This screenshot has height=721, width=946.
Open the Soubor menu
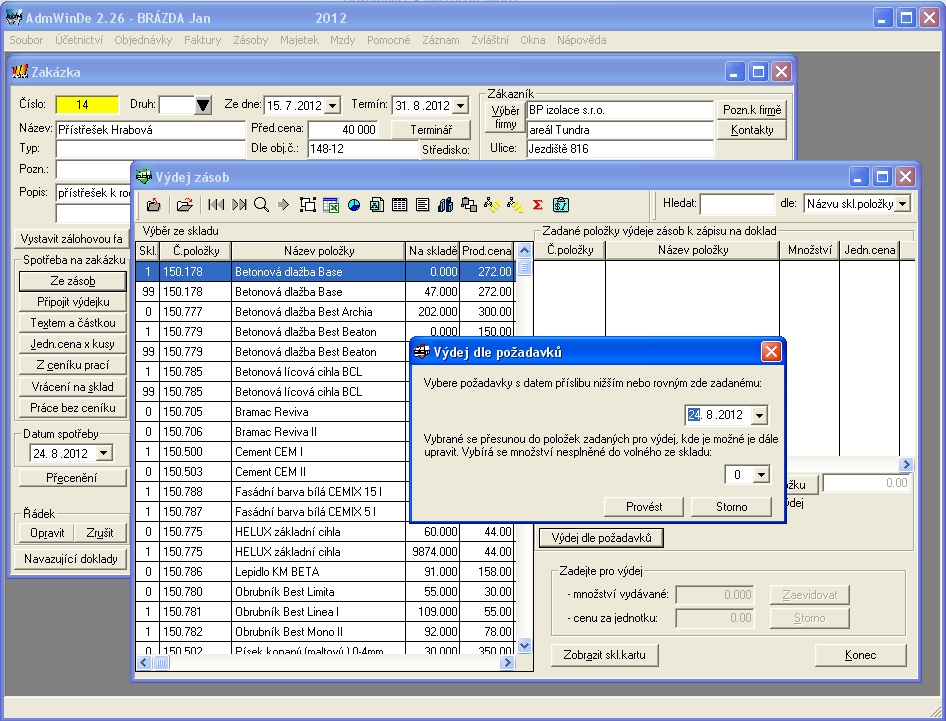[26, 40]
